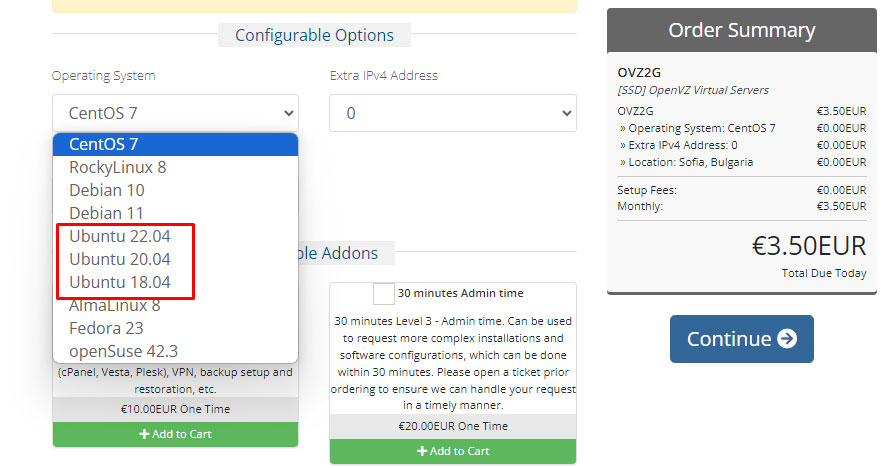Click the Setup Fees row in summary
The width and height of the screenshot is (892, 468).
(x=742, y=190)
